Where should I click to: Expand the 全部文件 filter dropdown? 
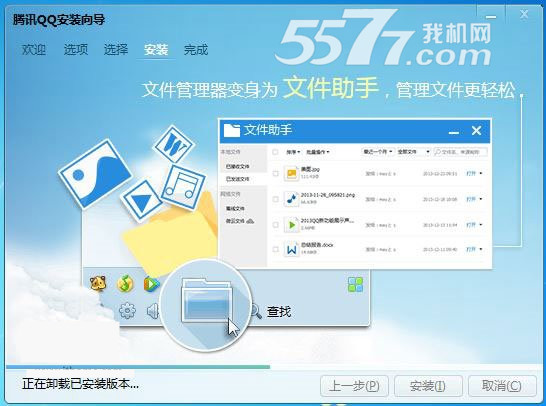[x=413, y=152]
